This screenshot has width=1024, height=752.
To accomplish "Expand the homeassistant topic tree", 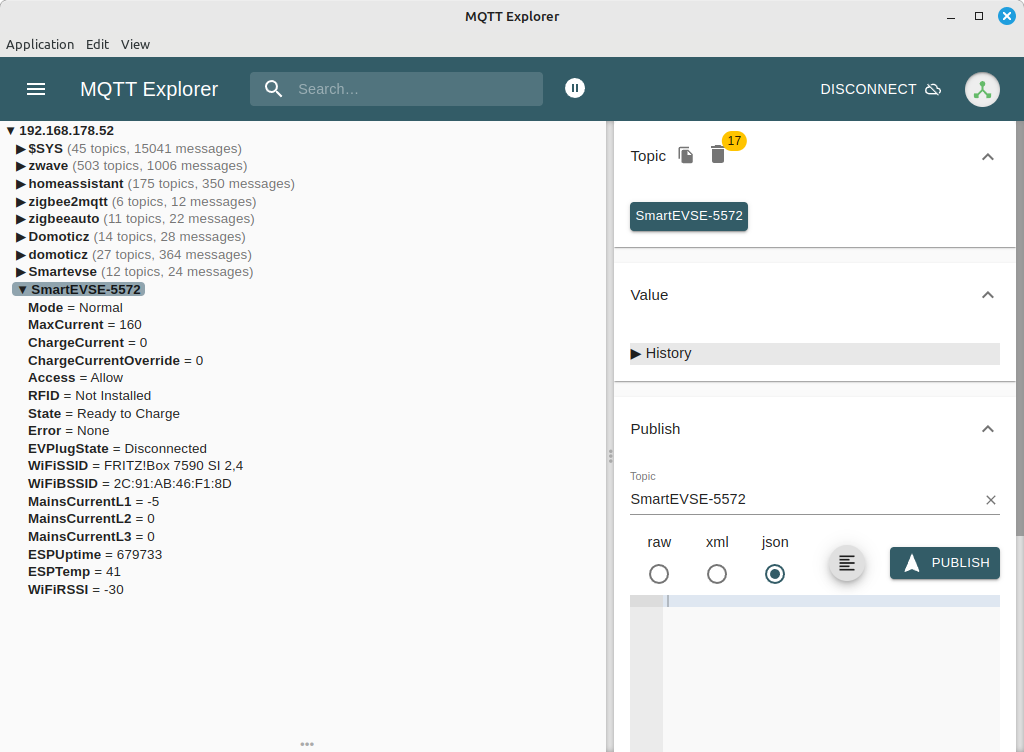I will tap(20, 184).
